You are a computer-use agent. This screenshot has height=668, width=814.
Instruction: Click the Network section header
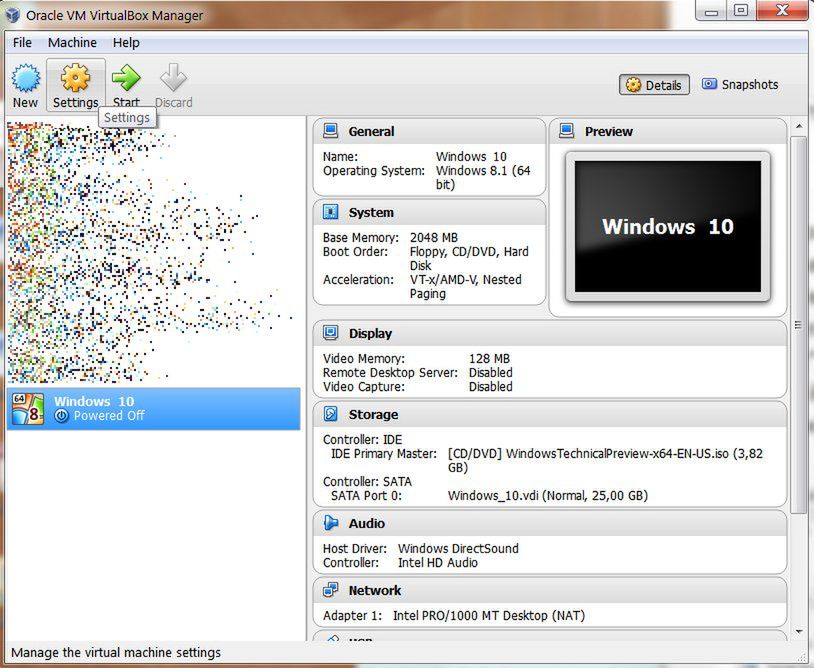coord(550,590)
